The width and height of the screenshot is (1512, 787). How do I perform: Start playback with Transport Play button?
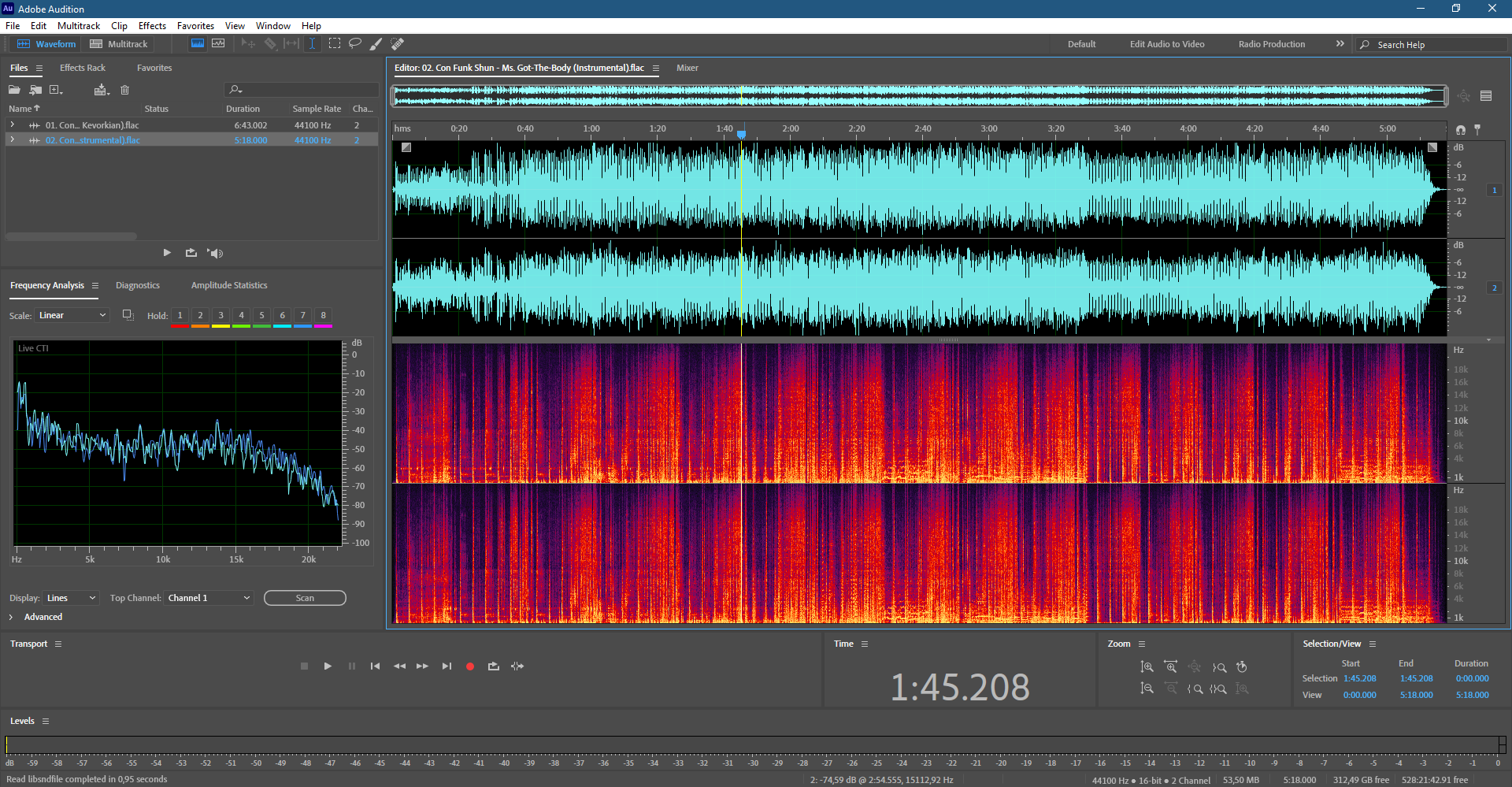pyautogui.click(x=328, y=666)
